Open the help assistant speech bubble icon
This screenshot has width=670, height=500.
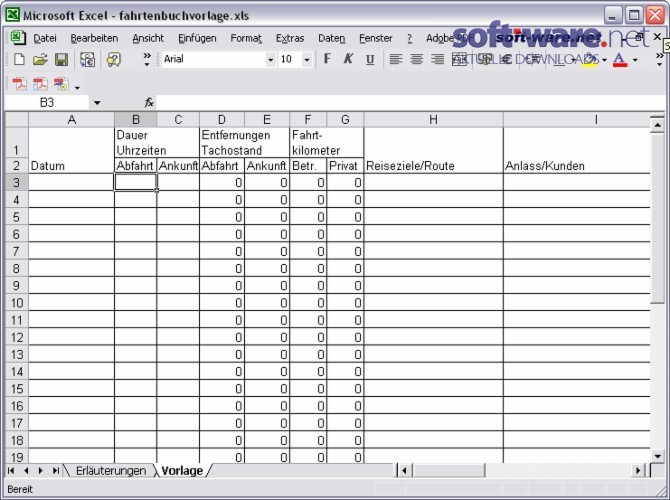pyautogui.click(x=114, y=59)
